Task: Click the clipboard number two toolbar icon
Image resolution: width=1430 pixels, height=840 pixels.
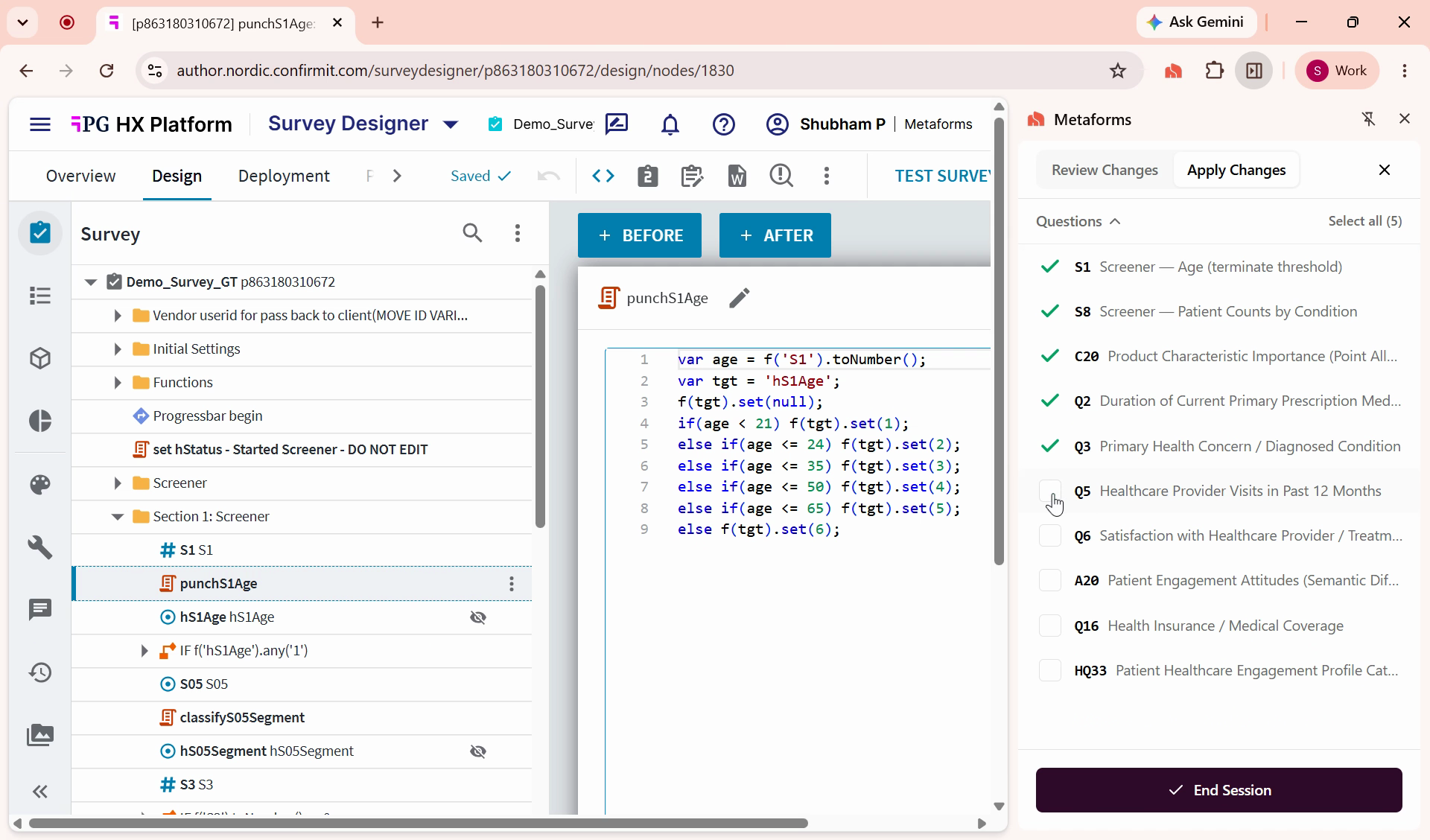Action: pyautogui.click(x=648, y=176)
